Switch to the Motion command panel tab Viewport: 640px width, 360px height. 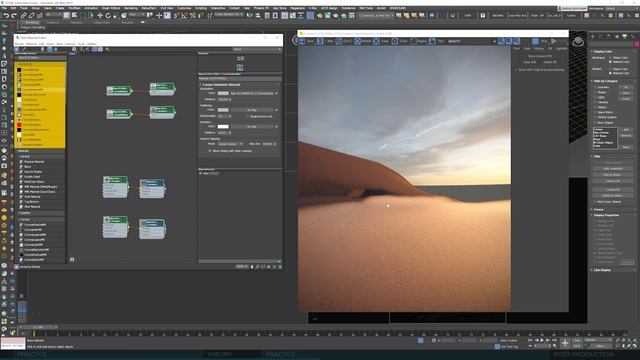617,37
